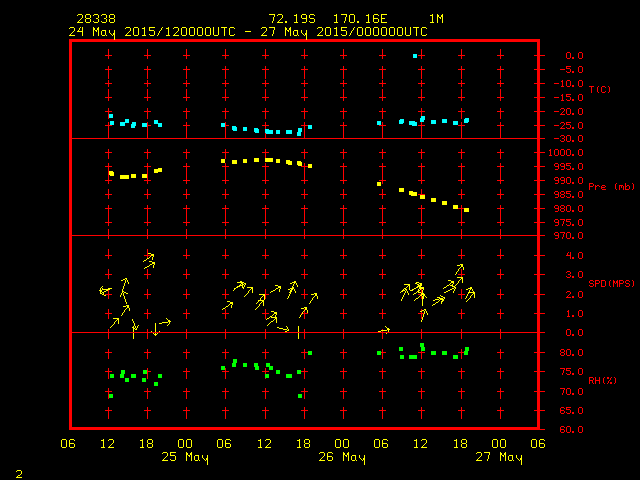The height and width of the screenshot is (480, 640).
Task: Click the number 2 in bottom-left corner
Action: (x=18, y=472)
